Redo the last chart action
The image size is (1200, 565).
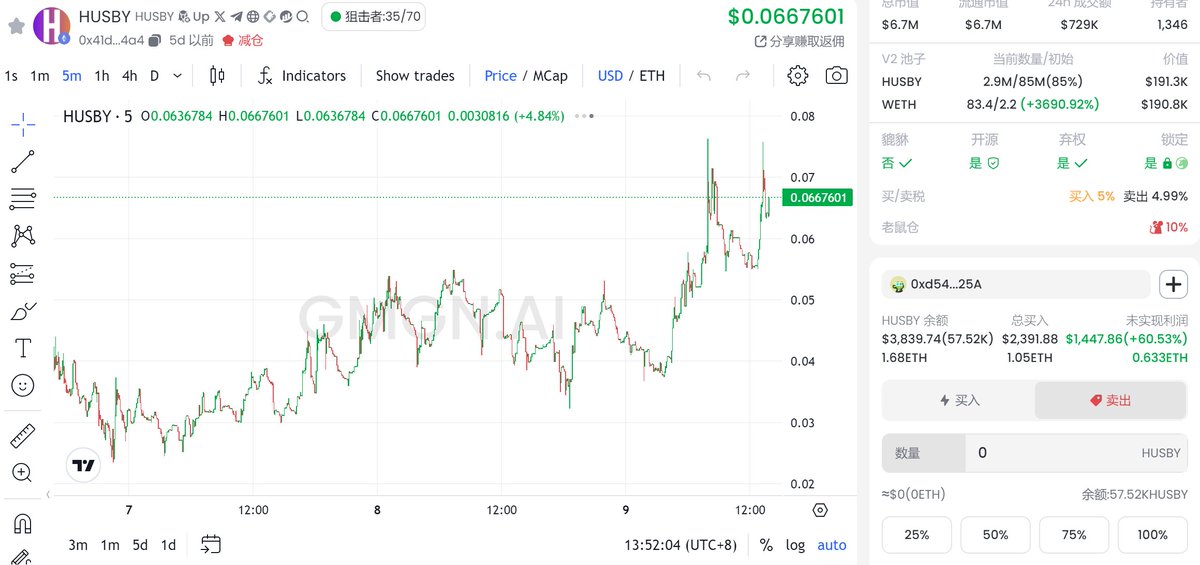coord(743,75)
